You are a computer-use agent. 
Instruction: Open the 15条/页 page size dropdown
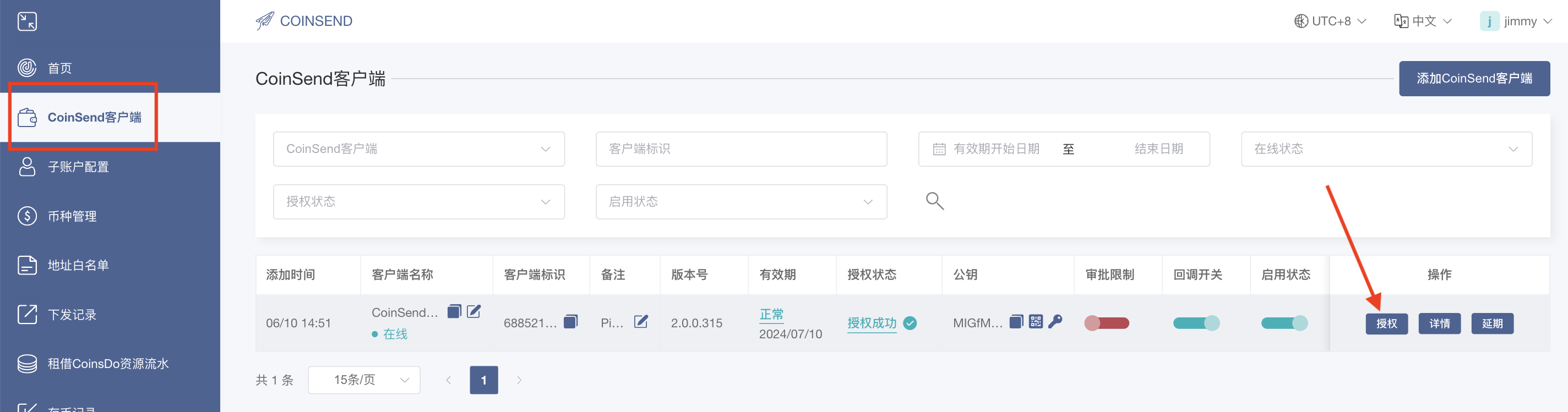point(364,380)
